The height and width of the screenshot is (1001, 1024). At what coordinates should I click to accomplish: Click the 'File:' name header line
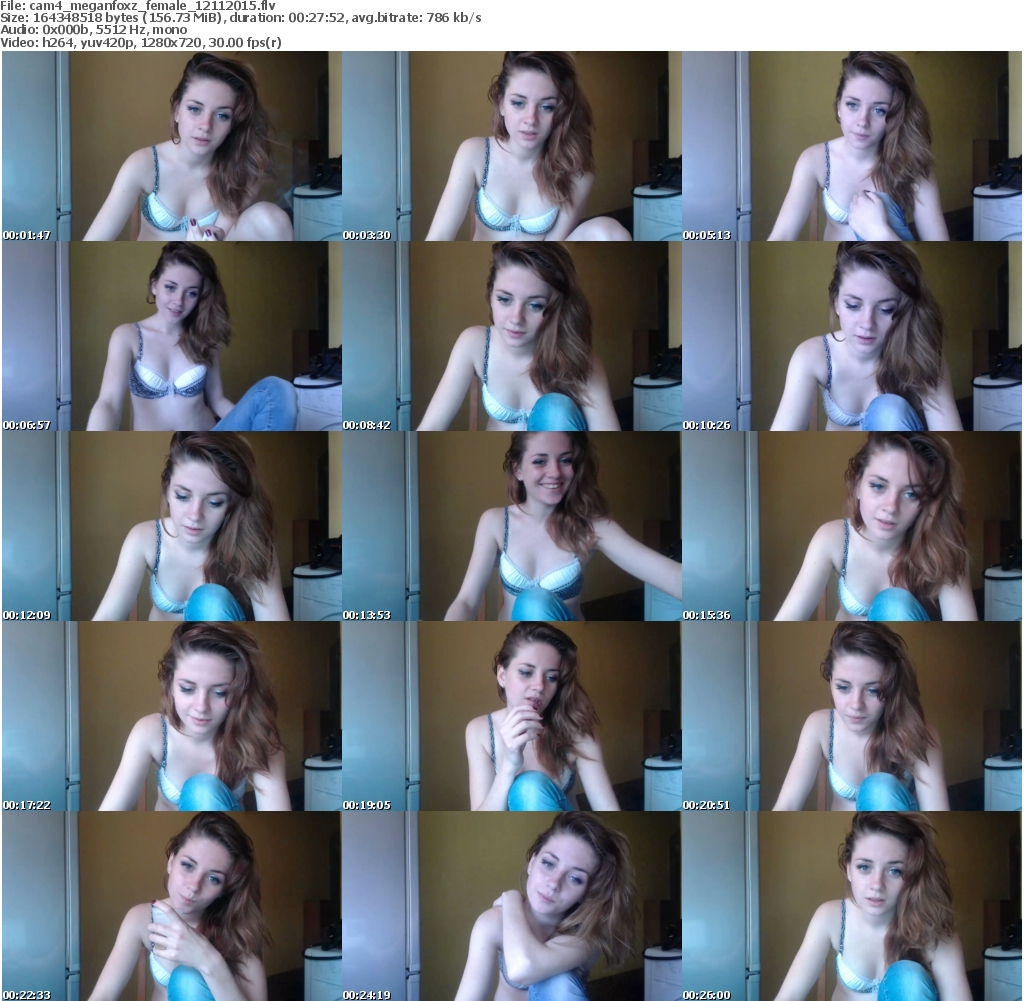[x=138, y=6]
